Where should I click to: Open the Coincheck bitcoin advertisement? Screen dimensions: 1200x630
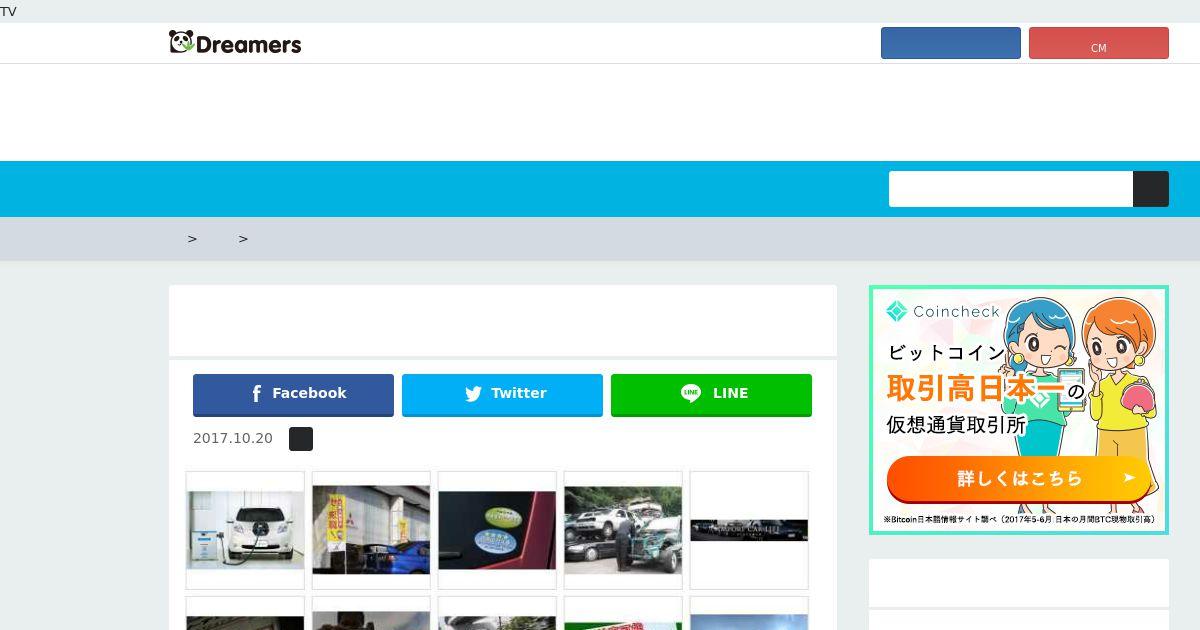[x=1019, y=410]
